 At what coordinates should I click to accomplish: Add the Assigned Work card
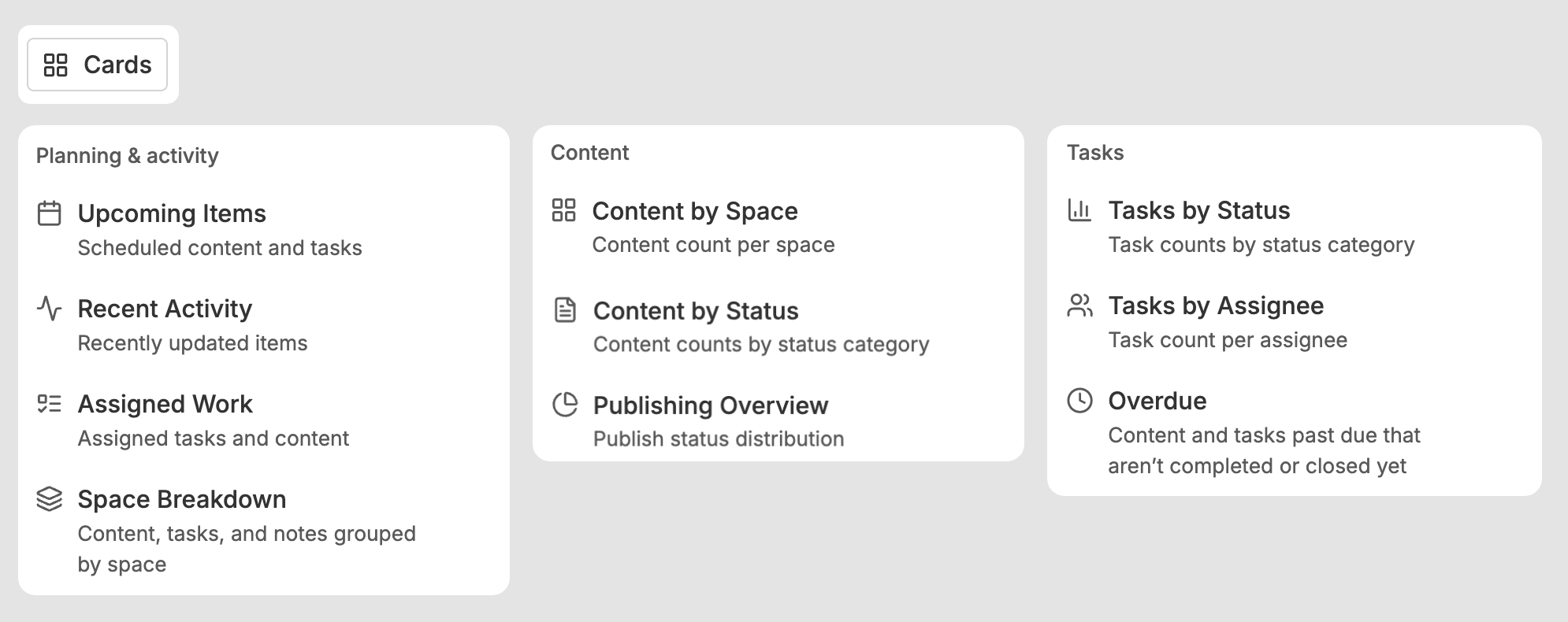point(165,404)
